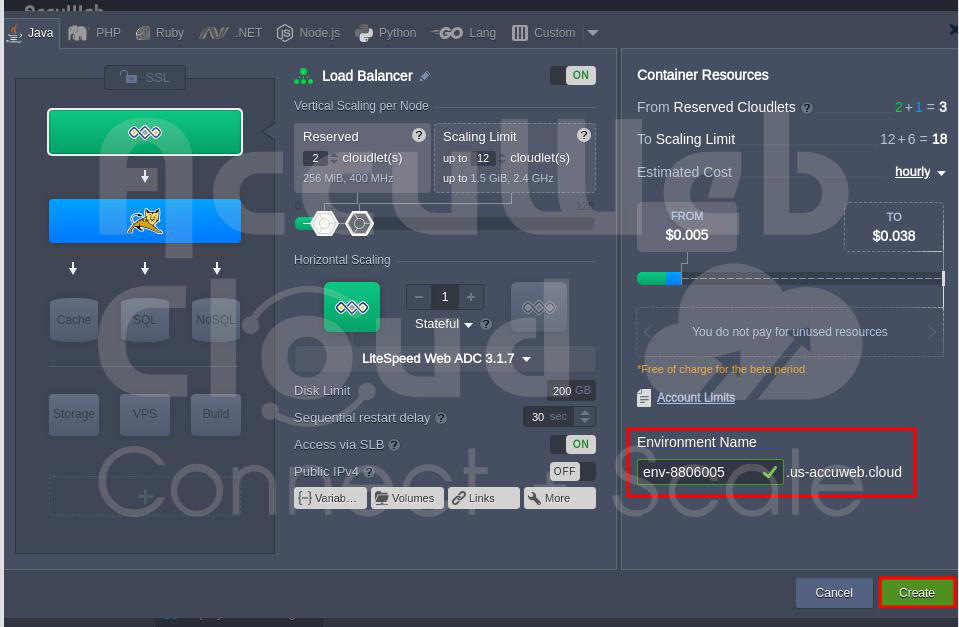This screenshot has height=627, width=959.
Task: Enable the Public IPv4 switch
Action: (x=572, y=471)
